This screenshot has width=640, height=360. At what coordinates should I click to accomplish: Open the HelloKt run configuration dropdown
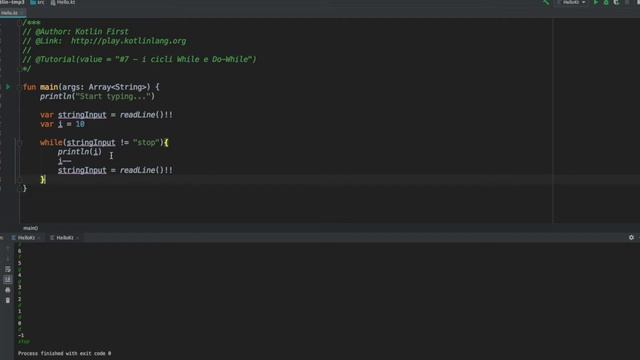tap(572, 2)
